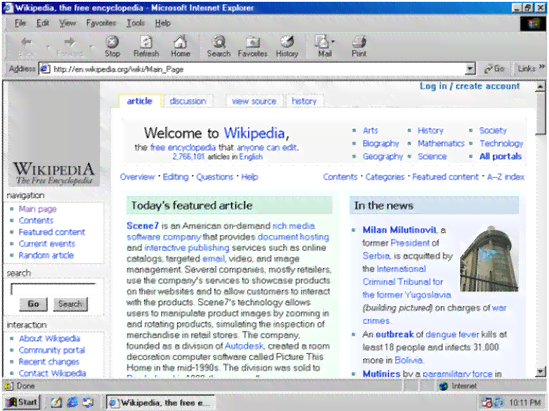
Task: Click the Show Desktop Quick Launch icon
Action: point(56,402)
